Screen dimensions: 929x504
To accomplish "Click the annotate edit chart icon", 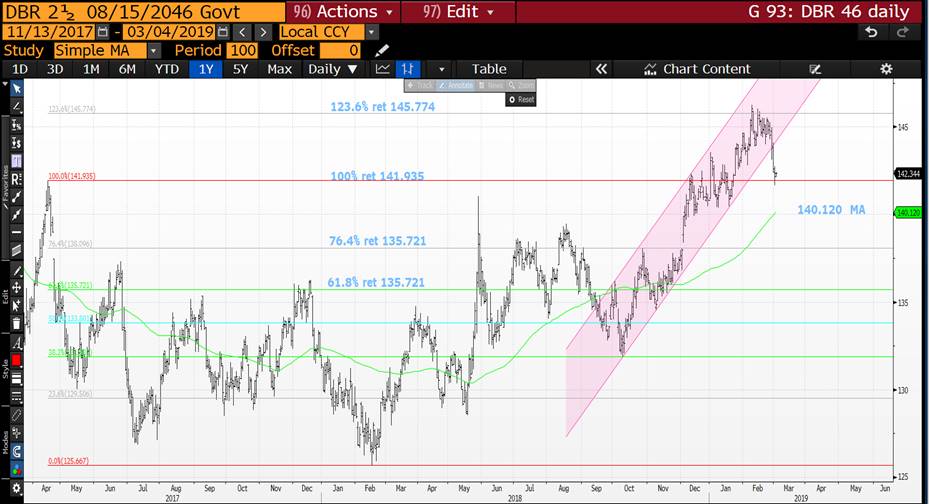I will tap(815, 69).
